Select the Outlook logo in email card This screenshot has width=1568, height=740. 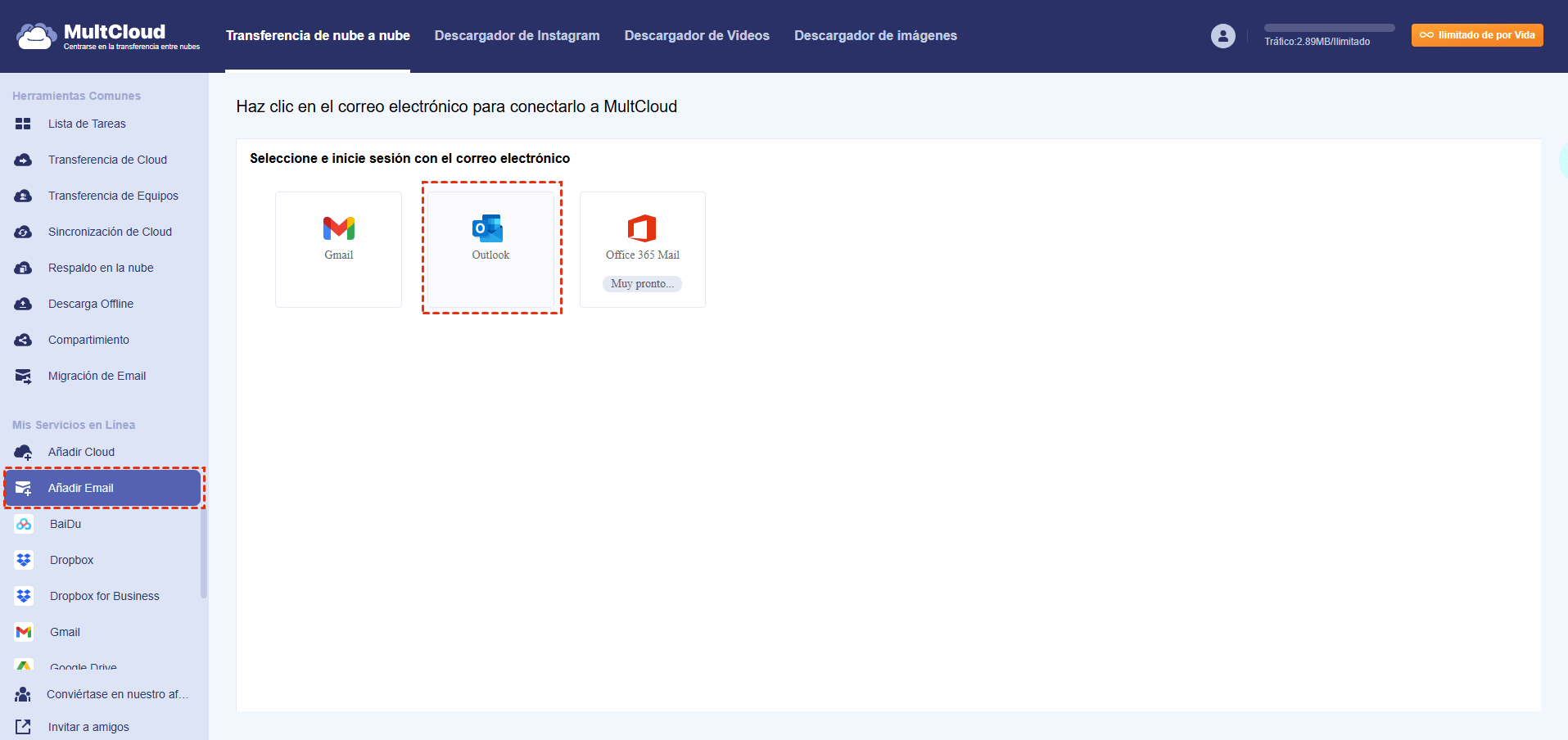tap(488, 228)
